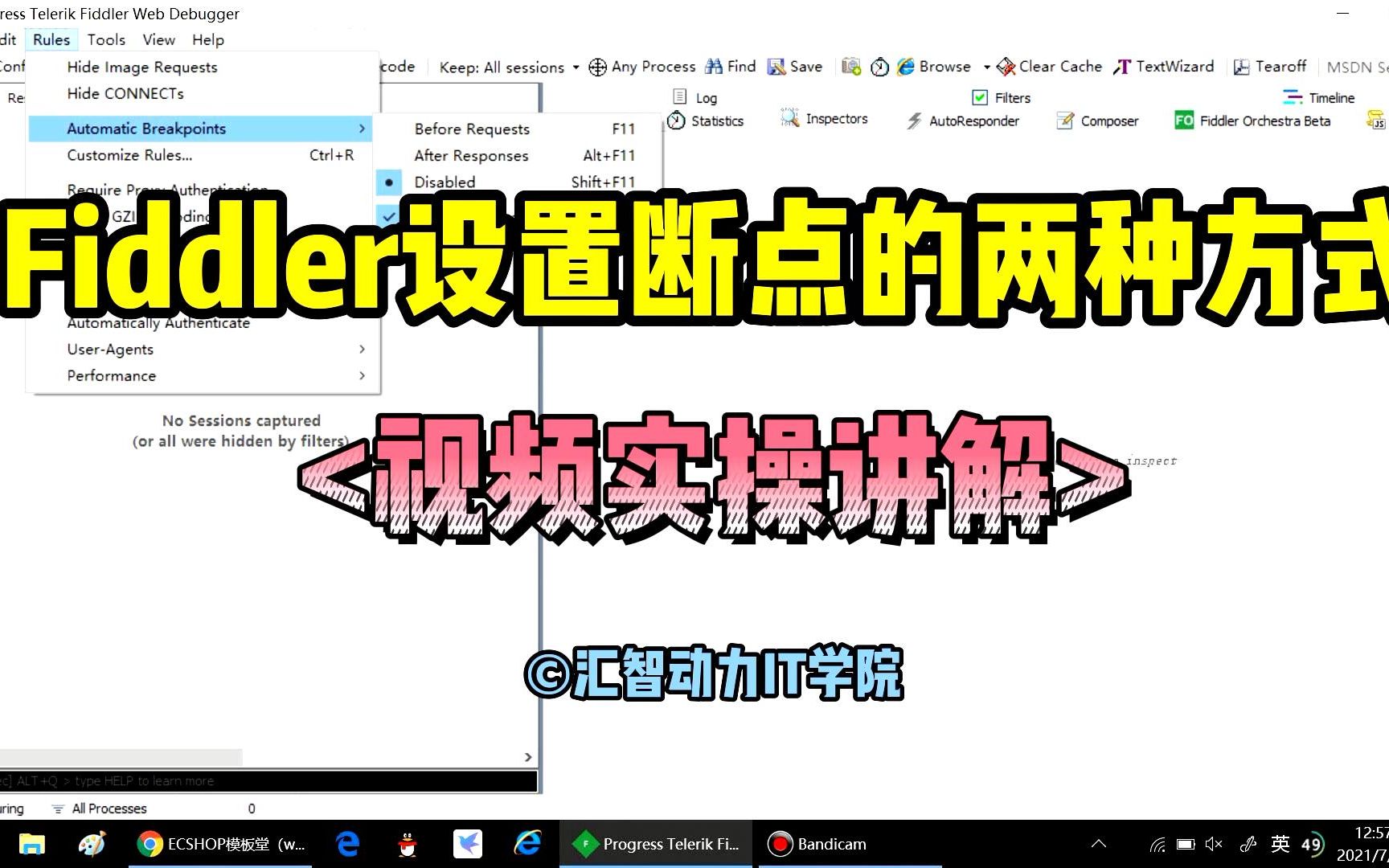Click the camera screenshot icon
This screenshot has width=1389, height=868.
(x=851, y=67)
